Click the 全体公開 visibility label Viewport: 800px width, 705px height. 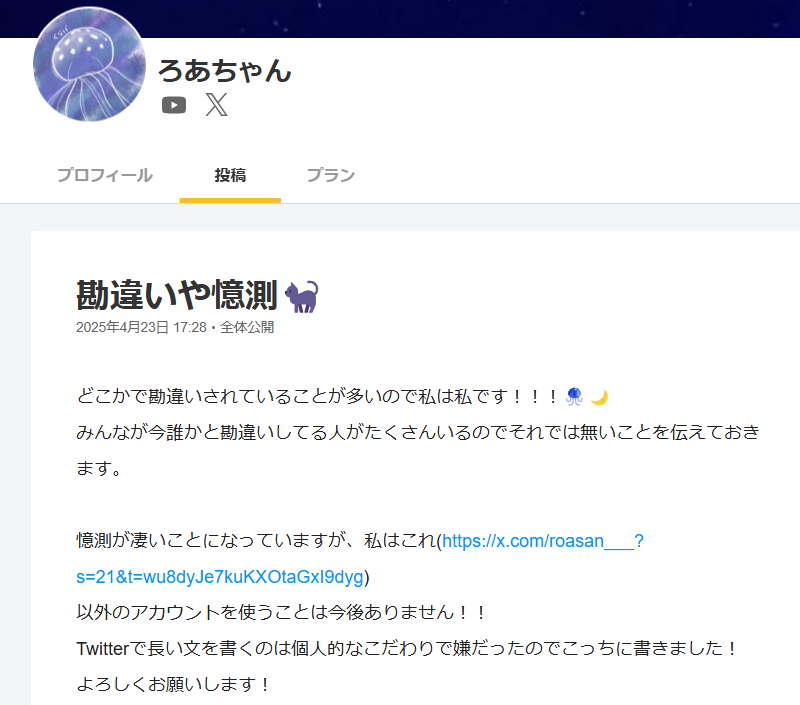[247, 327]
